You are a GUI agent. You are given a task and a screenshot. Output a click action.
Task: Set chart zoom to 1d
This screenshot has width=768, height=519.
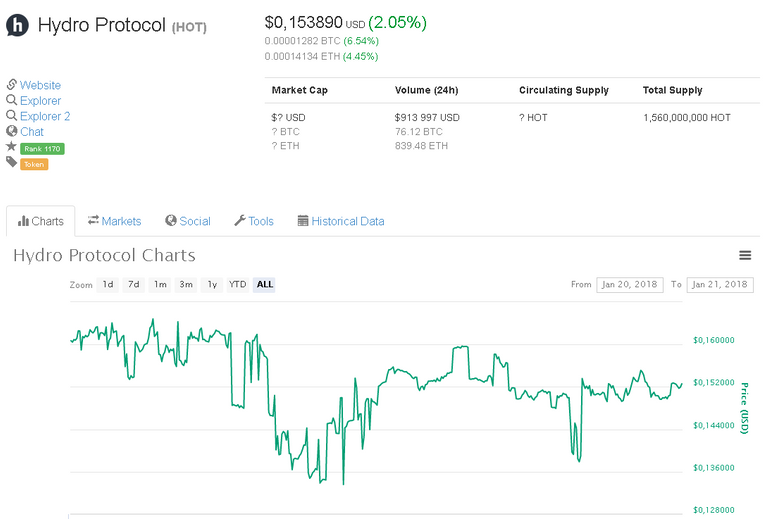(108, 284)
